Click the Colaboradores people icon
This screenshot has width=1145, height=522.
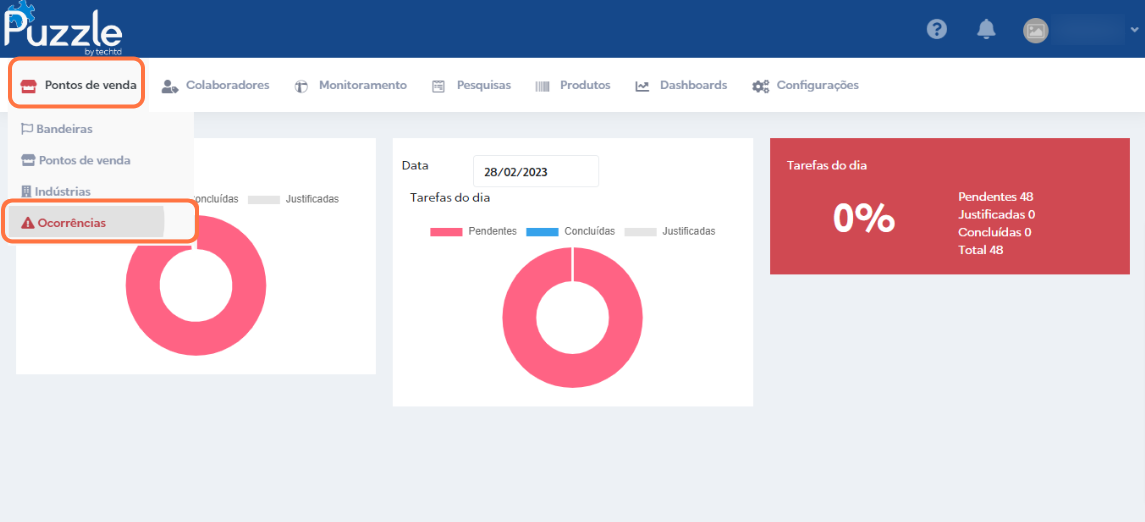point(170,86)
